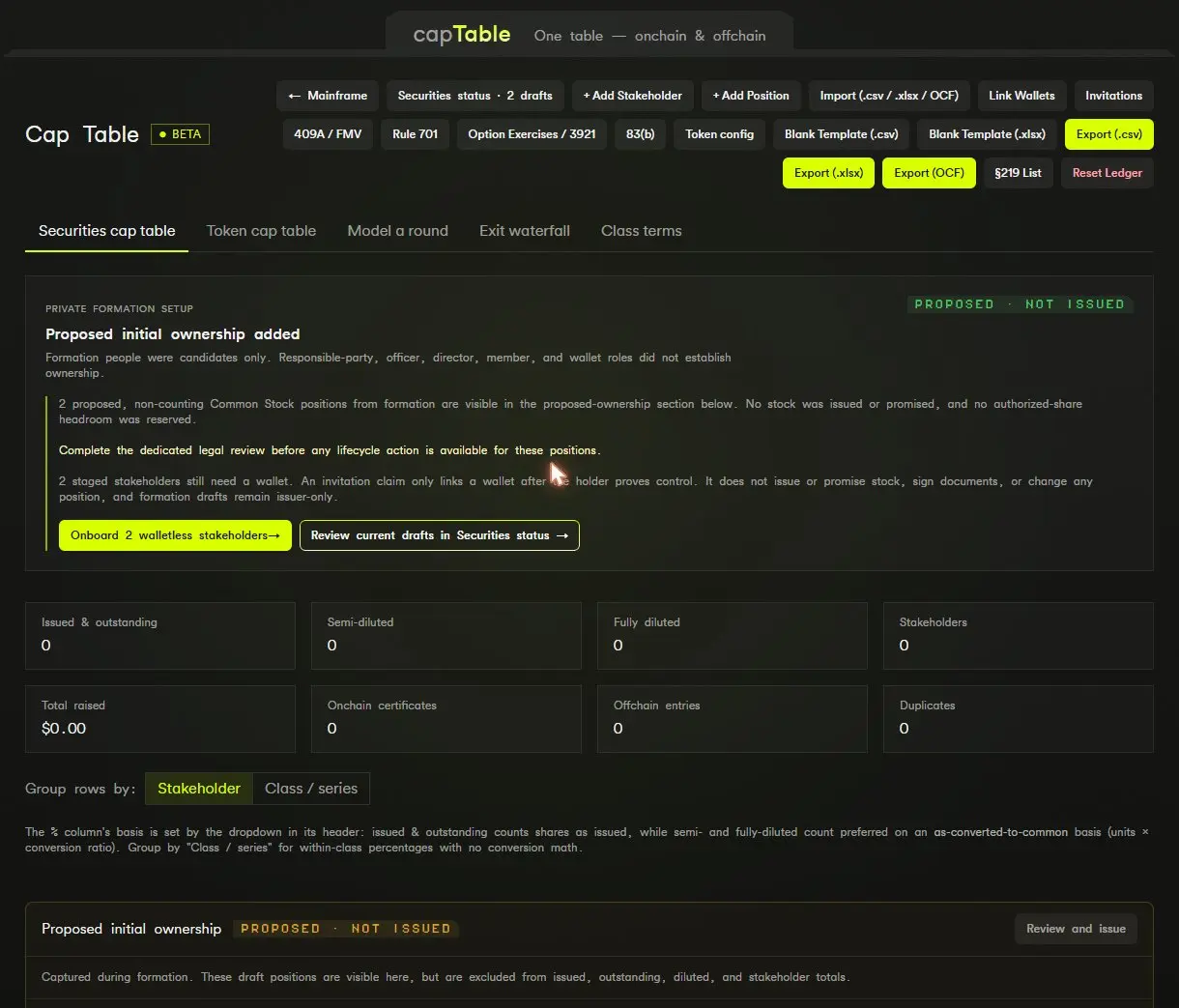Screen dimensions: 1179x1008
Task: Group rows by Stakeholder
Action: point(199,789)
